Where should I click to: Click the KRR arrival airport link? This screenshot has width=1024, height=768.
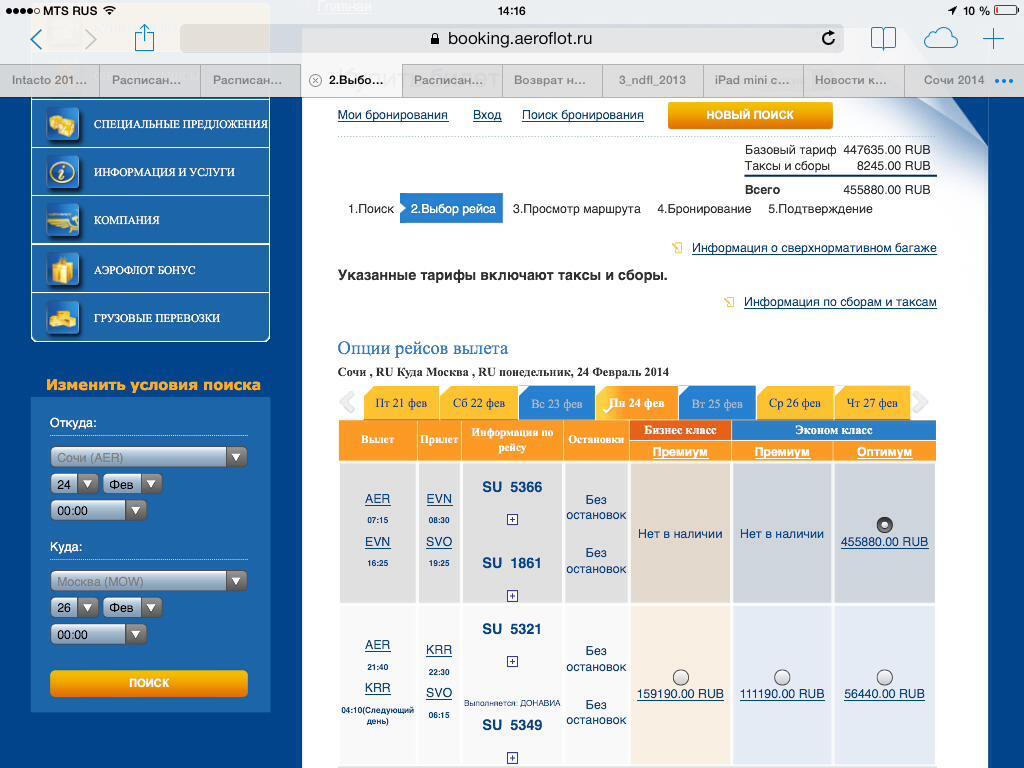[x=439, y=650]
